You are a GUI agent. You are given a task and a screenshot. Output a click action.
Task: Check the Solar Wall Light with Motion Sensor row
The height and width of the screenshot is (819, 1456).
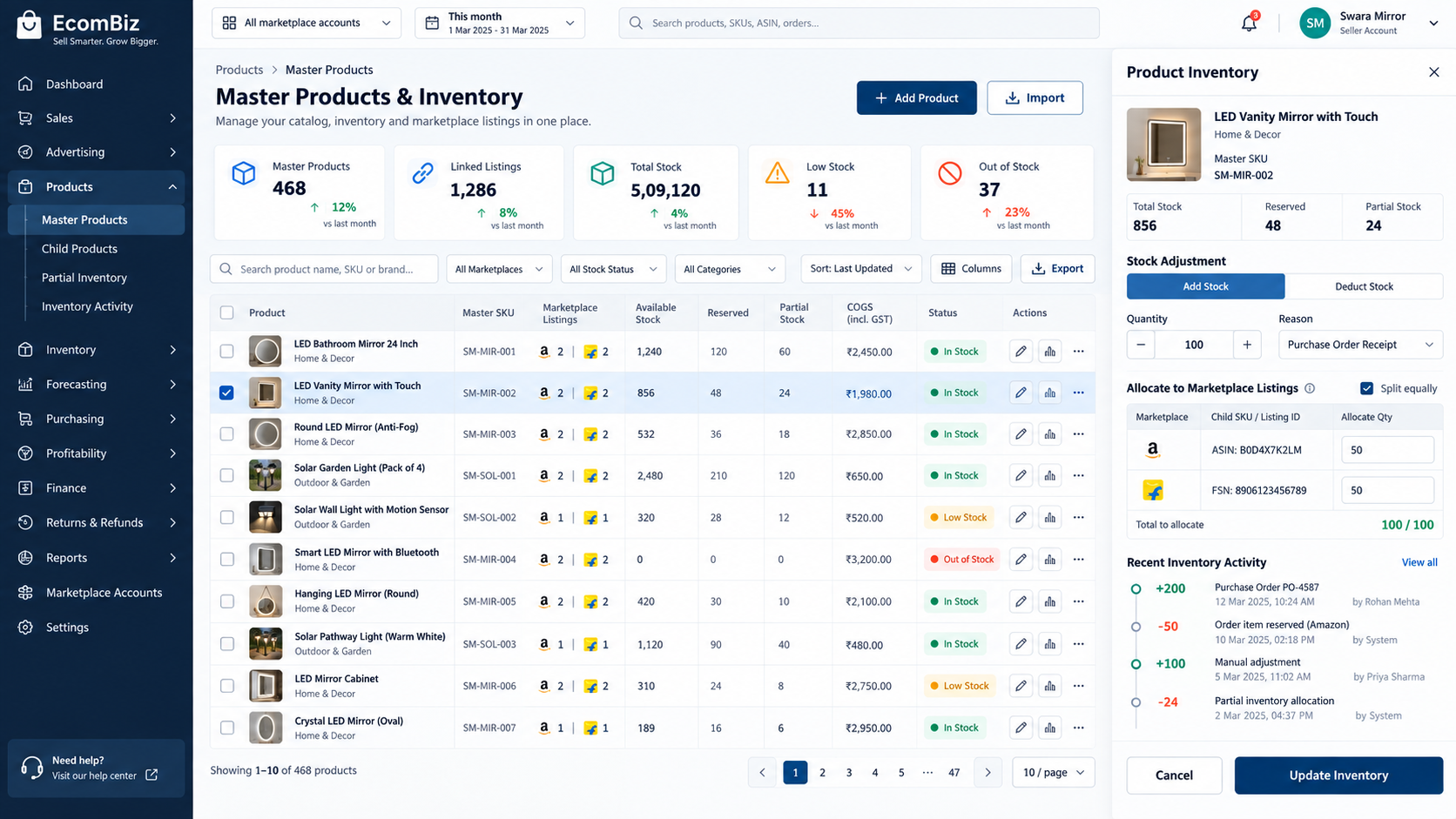(227, 517)
